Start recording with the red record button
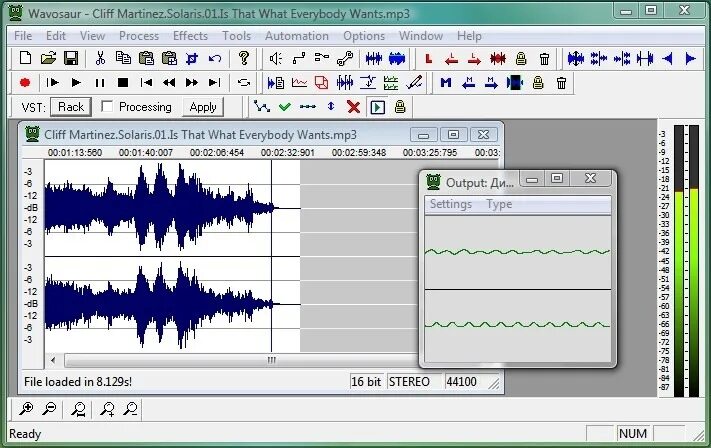Screen dimensions: 711x448 (25, 83)
